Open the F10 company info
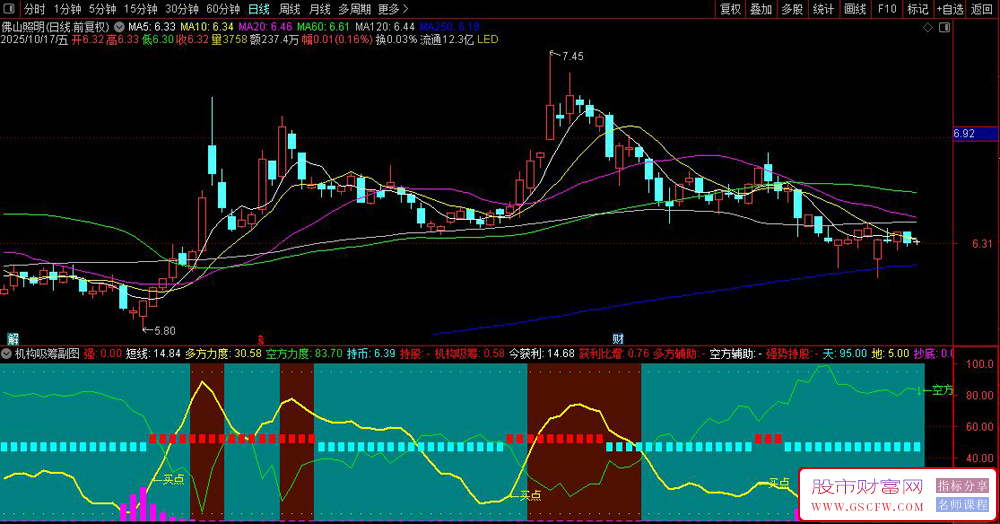Image resolution: width=1000 pixels, height=524 pixels. [887, 9]
